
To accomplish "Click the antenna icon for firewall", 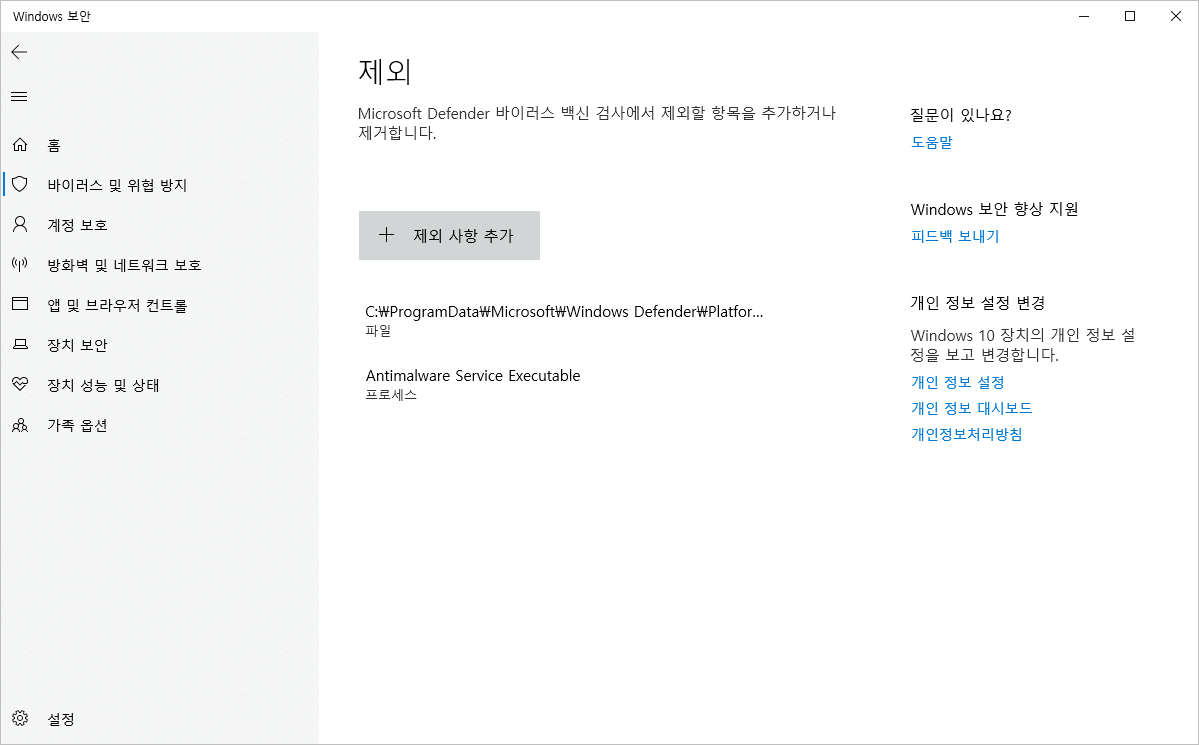I will coord(20,265).
